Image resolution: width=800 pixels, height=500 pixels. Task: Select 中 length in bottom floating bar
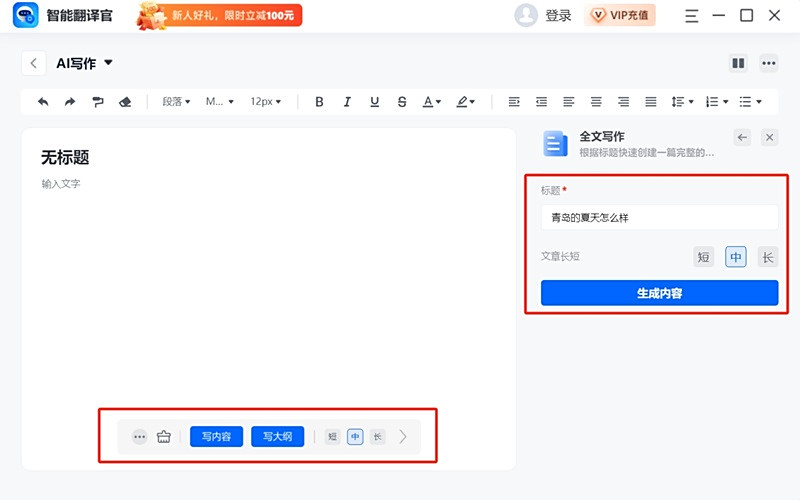(355, 437)
